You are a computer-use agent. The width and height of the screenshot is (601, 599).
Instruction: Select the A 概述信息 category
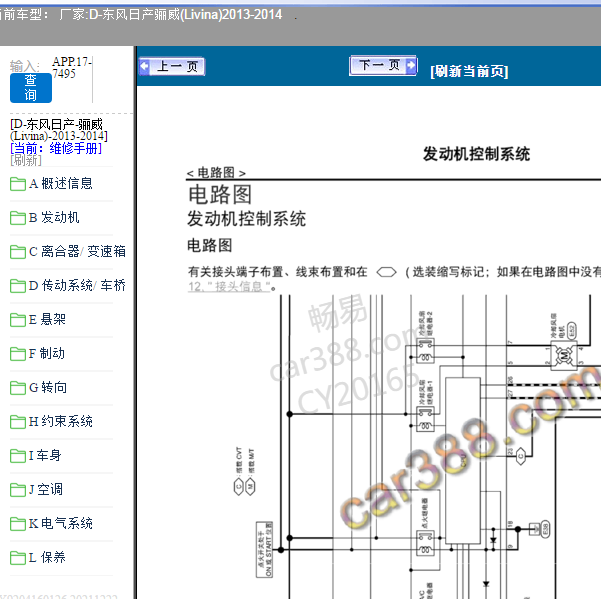[61, 184]
